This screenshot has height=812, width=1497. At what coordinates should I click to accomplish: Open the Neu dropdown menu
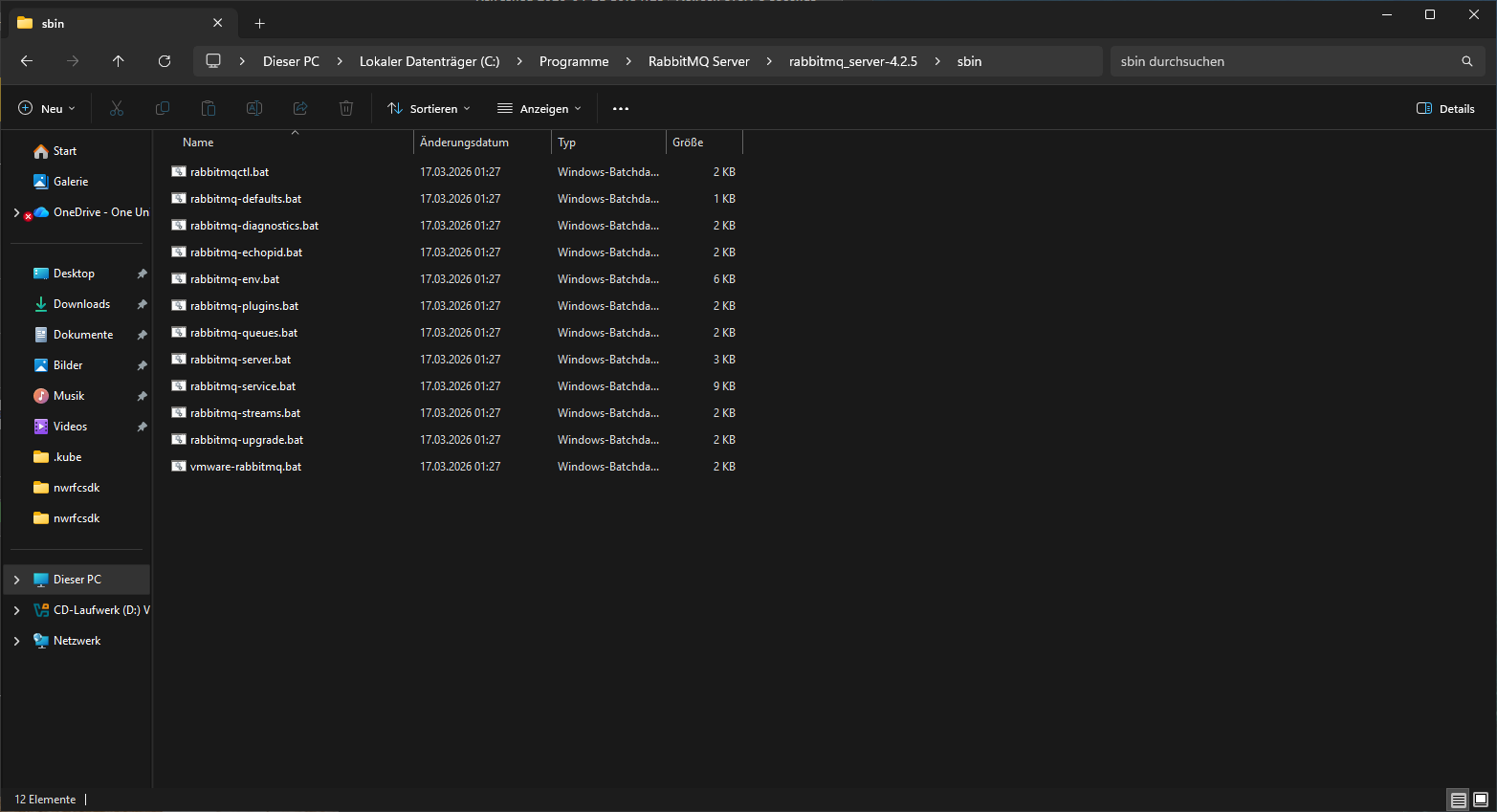coord(47,108)
